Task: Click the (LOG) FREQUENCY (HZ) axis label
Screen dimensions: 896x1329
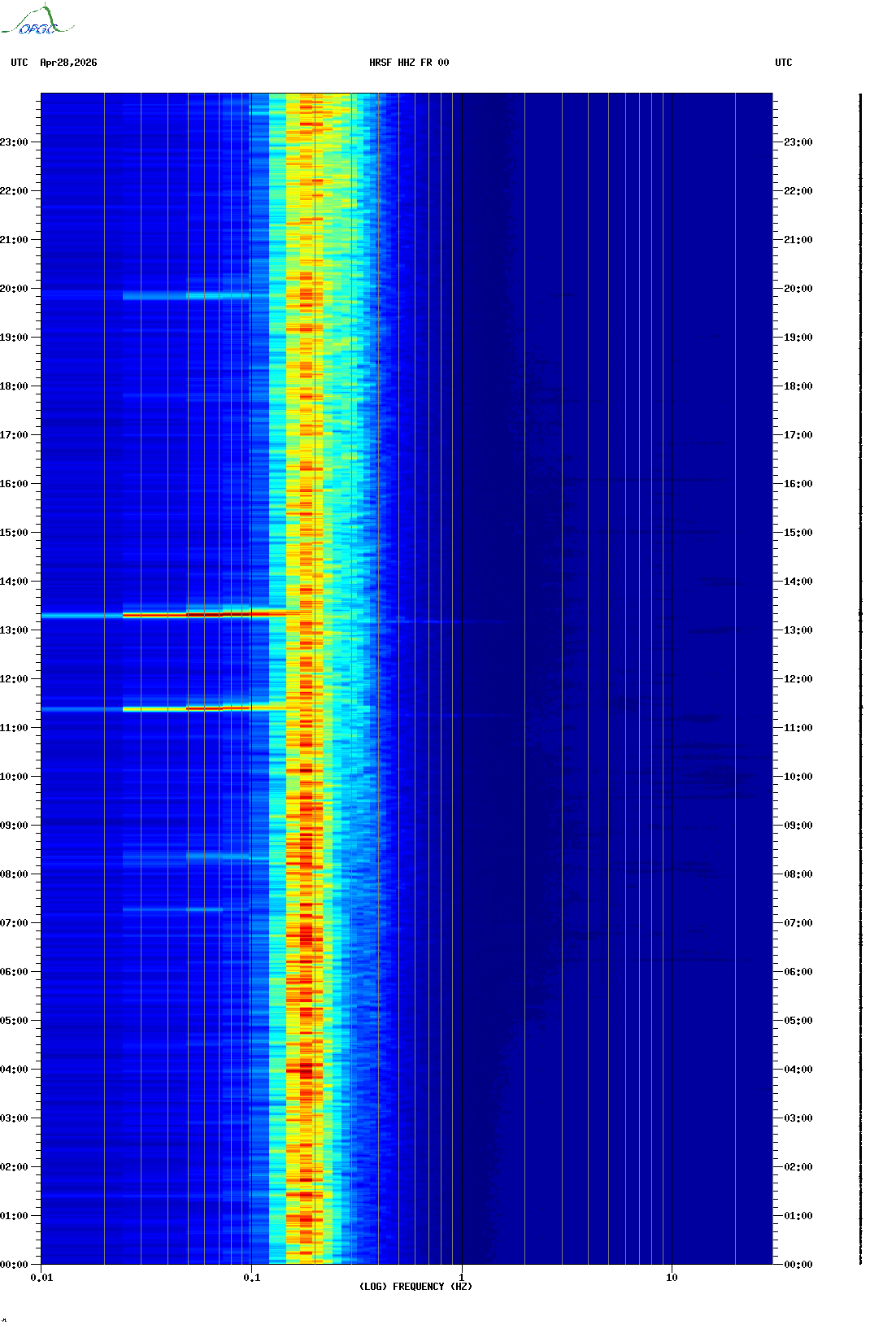Action: (x=415, y=1286)
